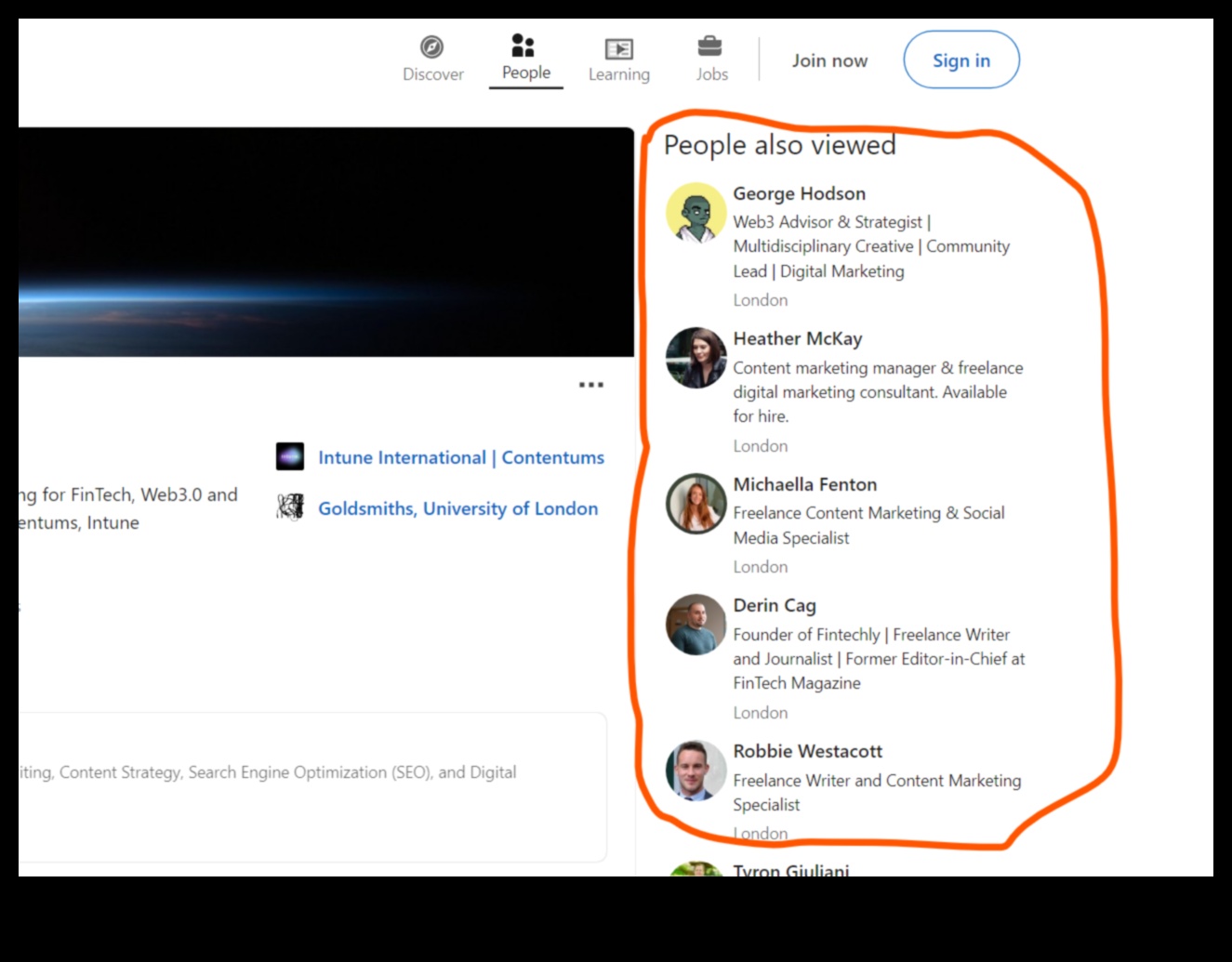Visit Goldsmiths, University of London

[457, 508]
